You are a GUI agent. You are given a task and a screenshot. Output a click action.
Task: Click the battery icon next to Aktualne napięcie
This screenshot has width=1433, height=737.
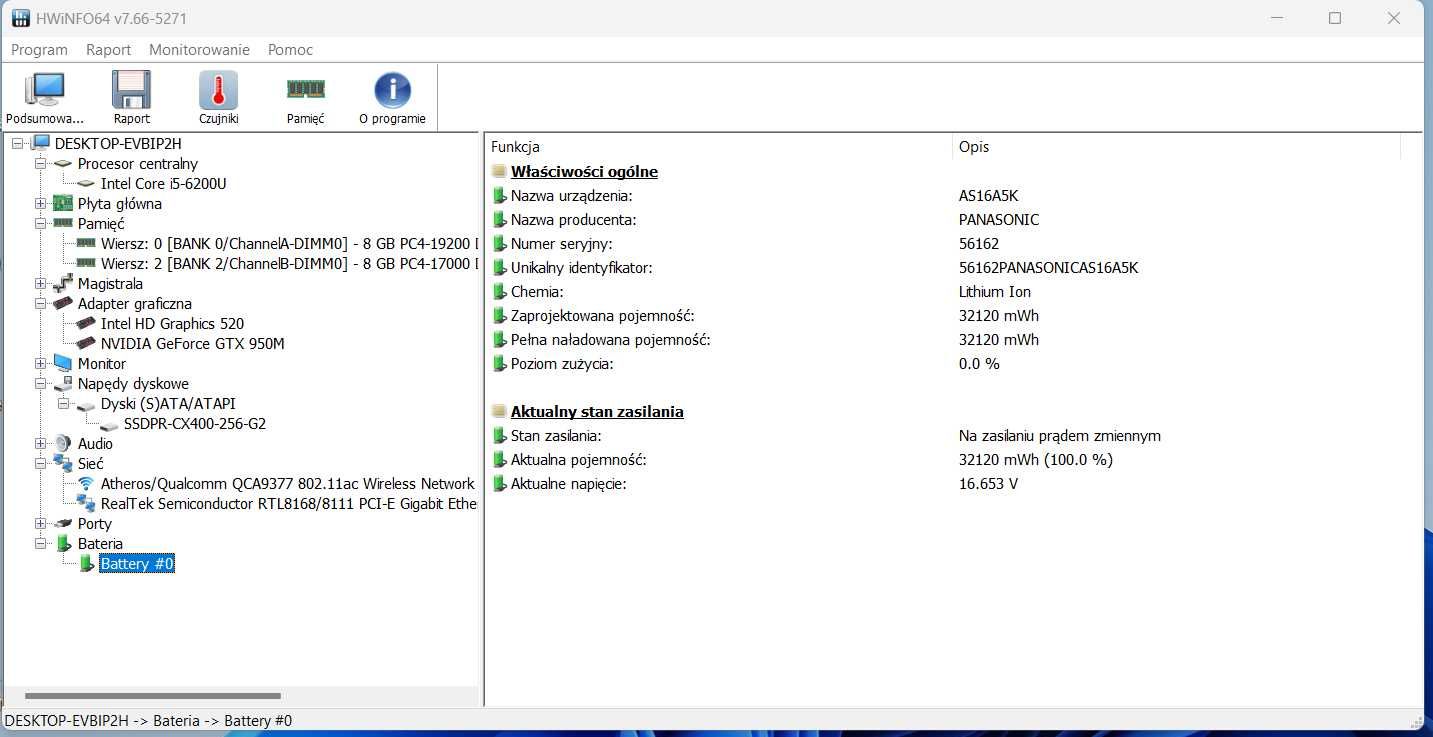tap(500, 484)
